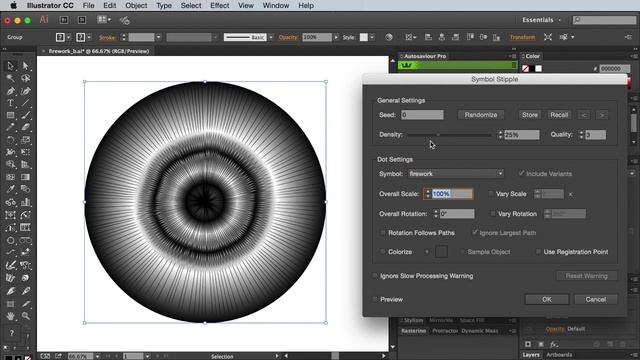Click the Isolate Selected Object icon
The image size is (640, 360).
coord(548,37)
